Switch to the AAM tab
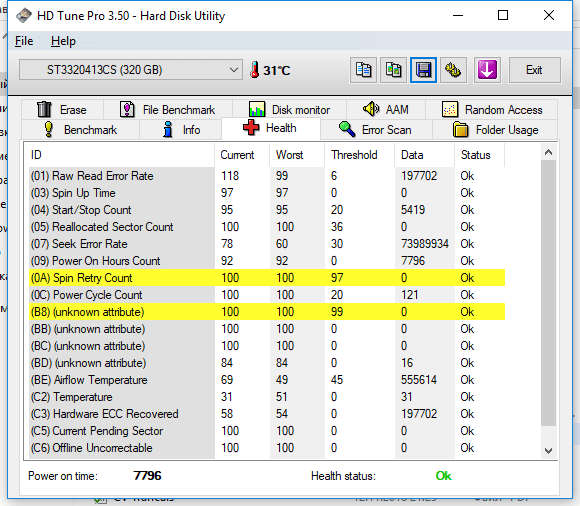This screenshot has height=506, width=580. point(386,109)
